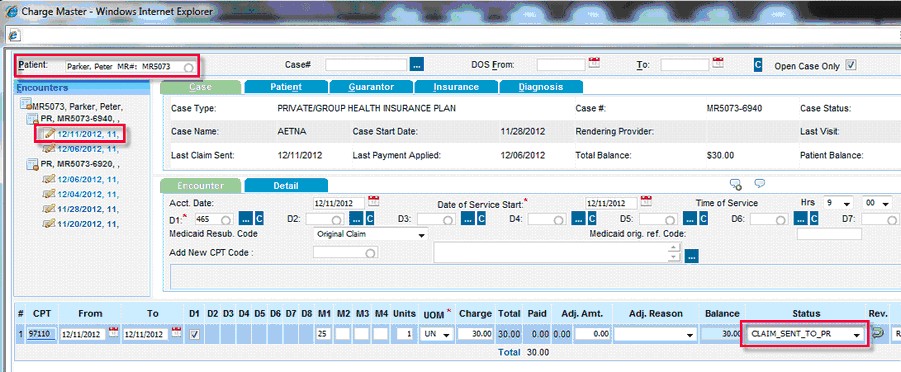This screenshot has height=372, width=901.
Task: Click the add-comment bubble icon above Time of Service
Action: click(736, 184)
